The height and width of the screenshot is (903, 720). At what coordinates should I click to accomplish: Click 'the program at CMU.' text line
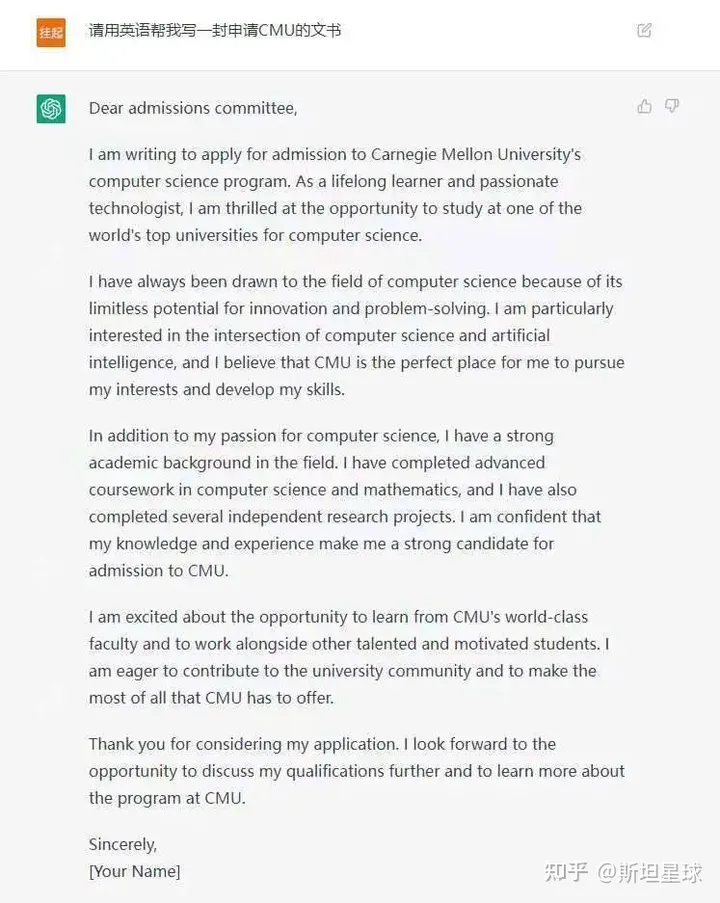tap(167, 798)
